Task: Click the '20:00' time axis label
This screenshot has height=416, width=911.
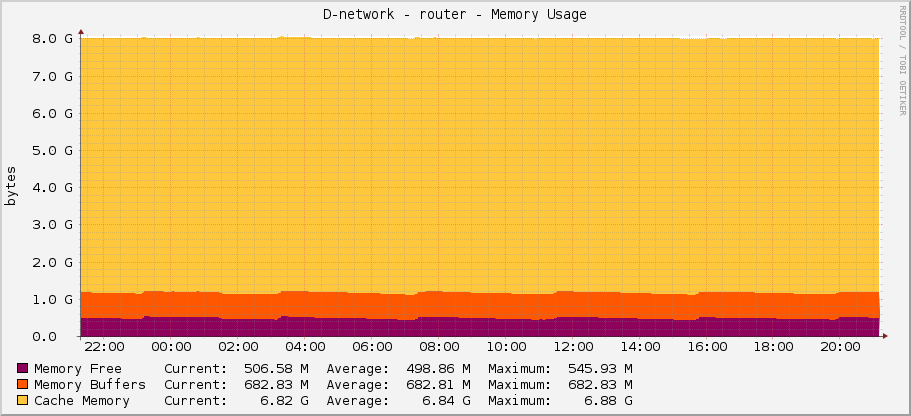Action: [840, 347]
